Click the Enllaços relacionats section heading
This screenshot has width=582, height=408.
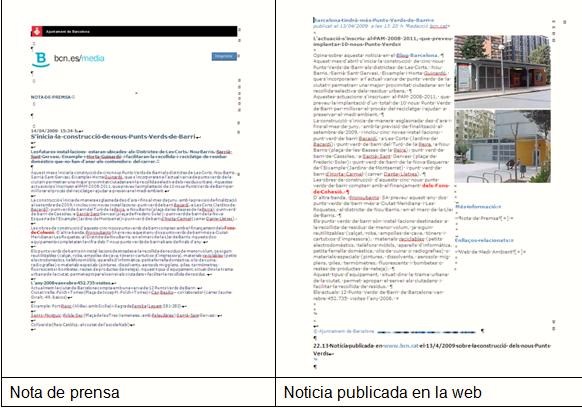(484, 240)
